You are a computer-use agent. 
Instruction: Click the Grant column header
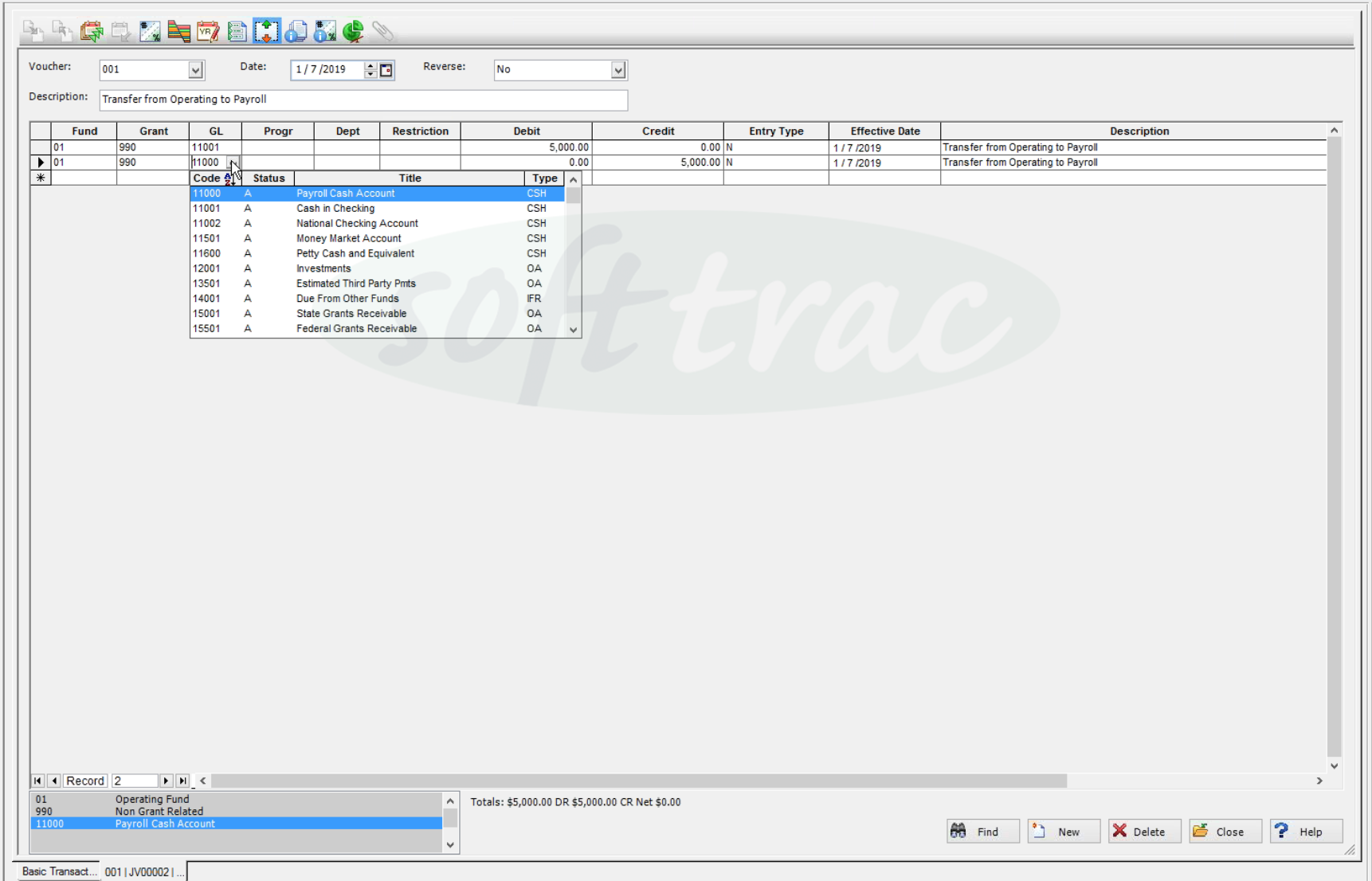(154, 131)
